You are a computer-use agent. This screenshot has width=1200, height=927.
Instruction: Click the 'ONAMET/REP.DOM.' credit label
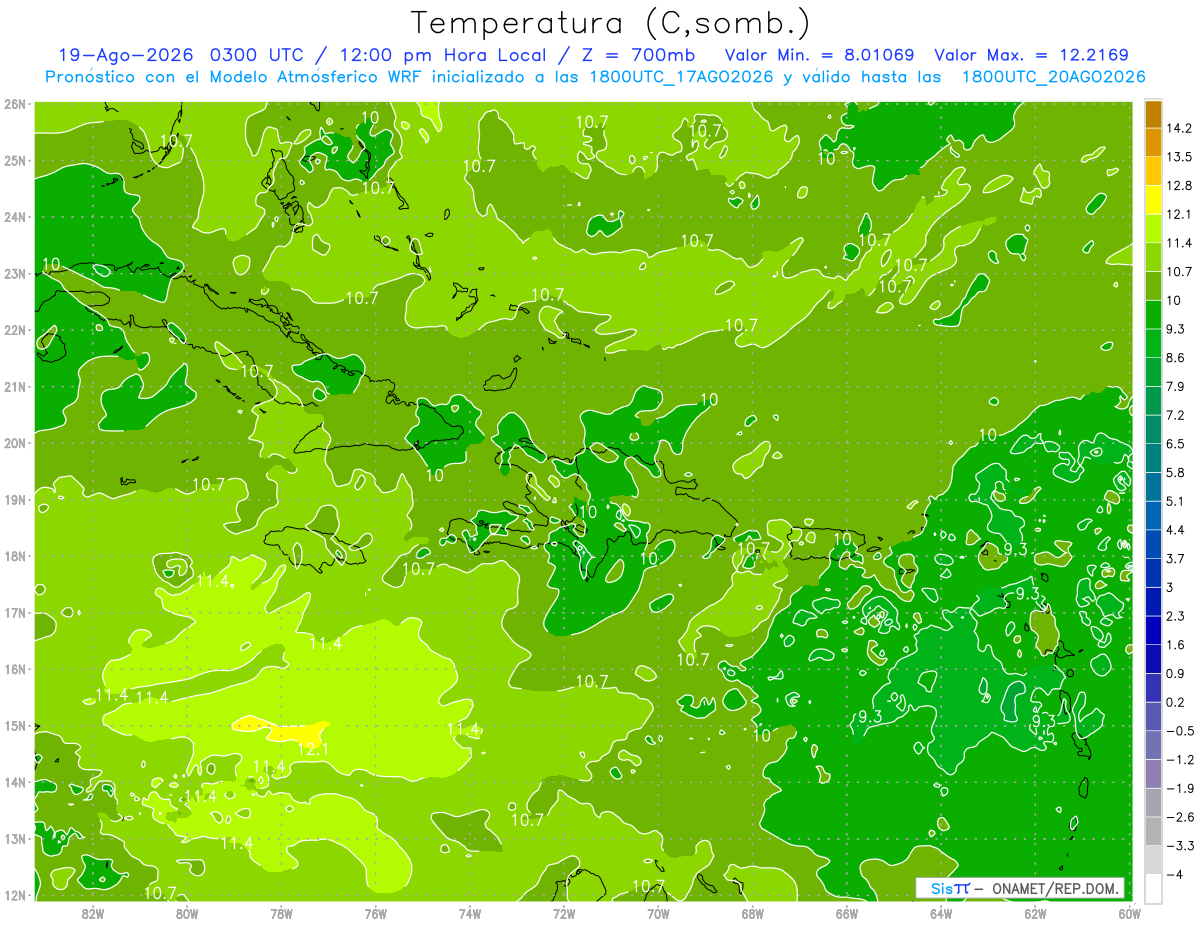(x=1053, y=888)
